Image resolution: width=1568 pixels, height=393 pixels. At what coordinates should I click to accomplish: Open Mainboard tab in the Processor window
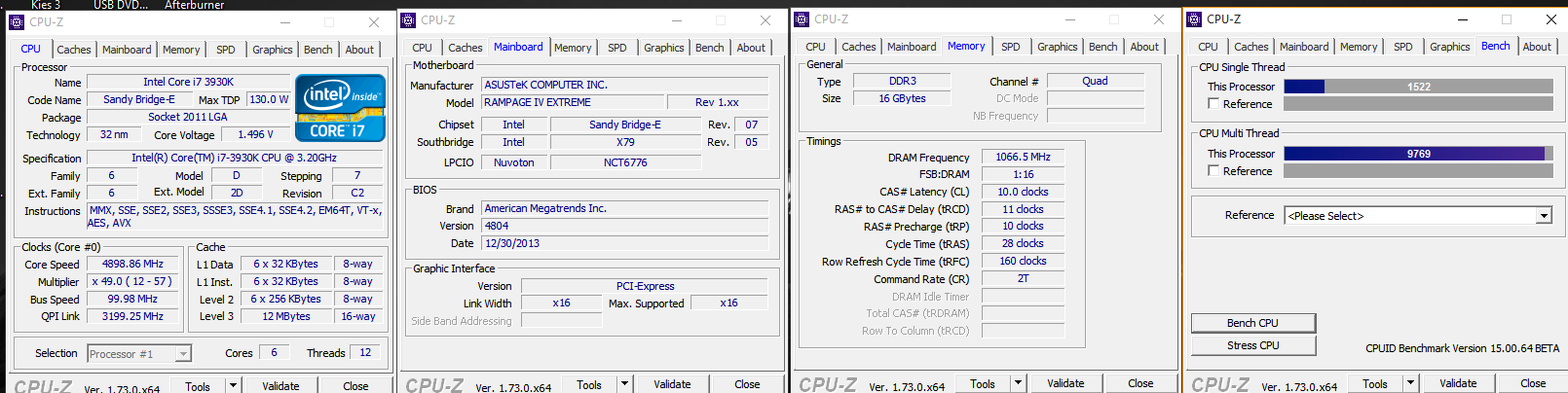click(x=127, y=50)
